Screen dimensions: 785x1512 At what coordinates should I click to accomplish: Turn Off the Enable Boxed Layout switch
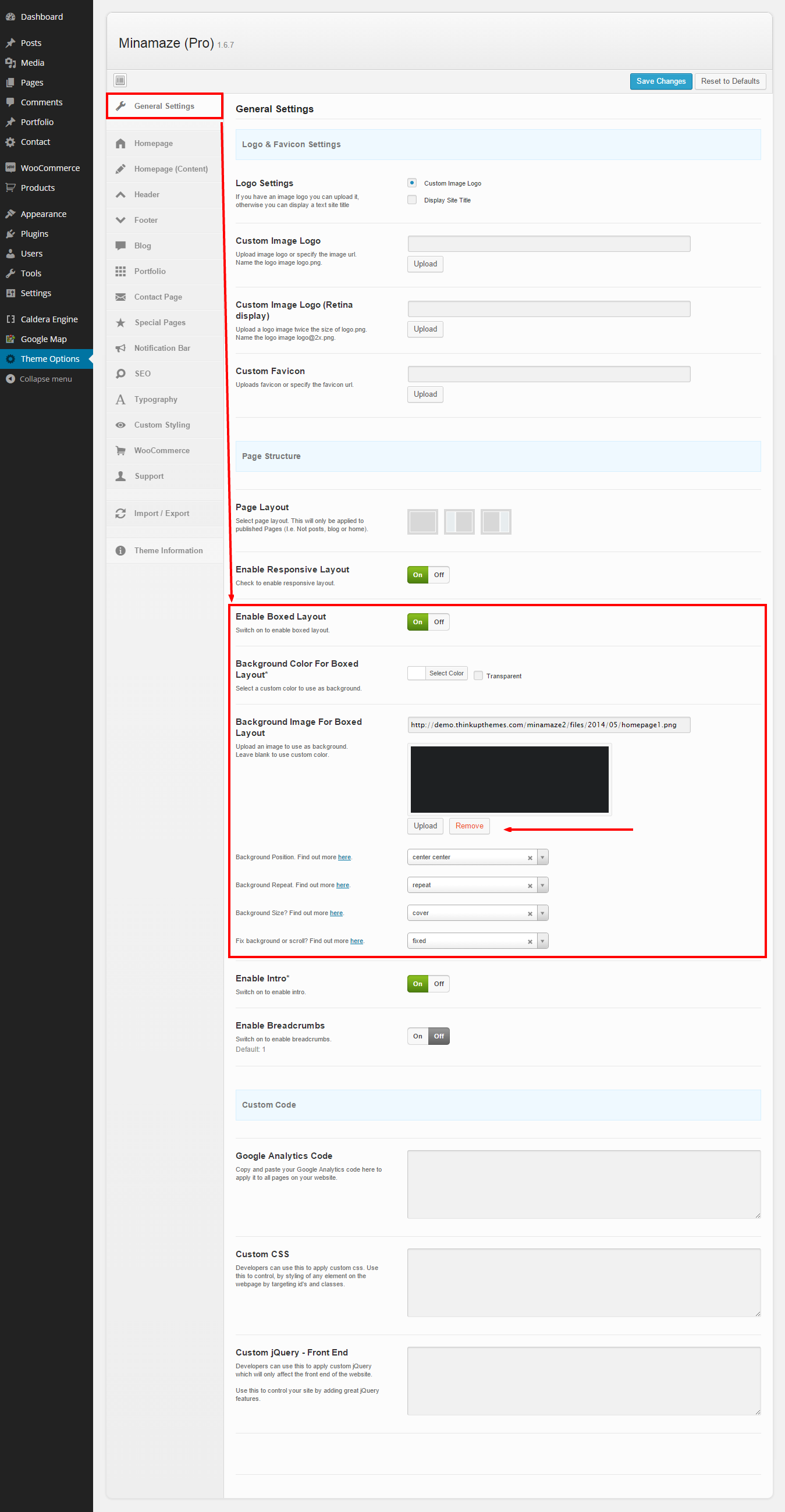(439, 621)
